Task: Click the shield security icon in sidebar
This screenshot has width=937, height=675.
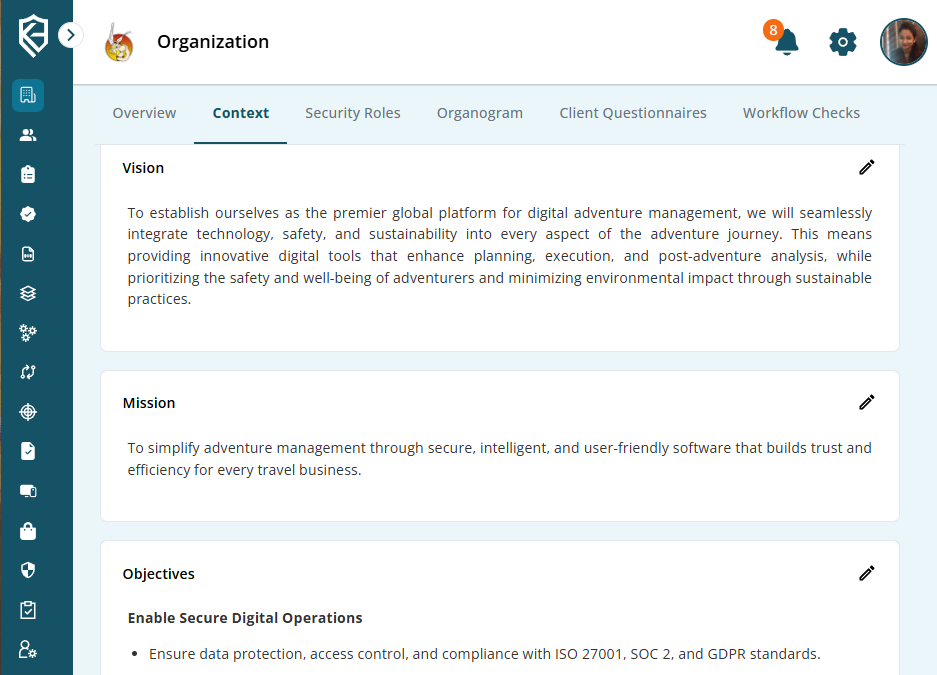Action: [x=27, y=570]
